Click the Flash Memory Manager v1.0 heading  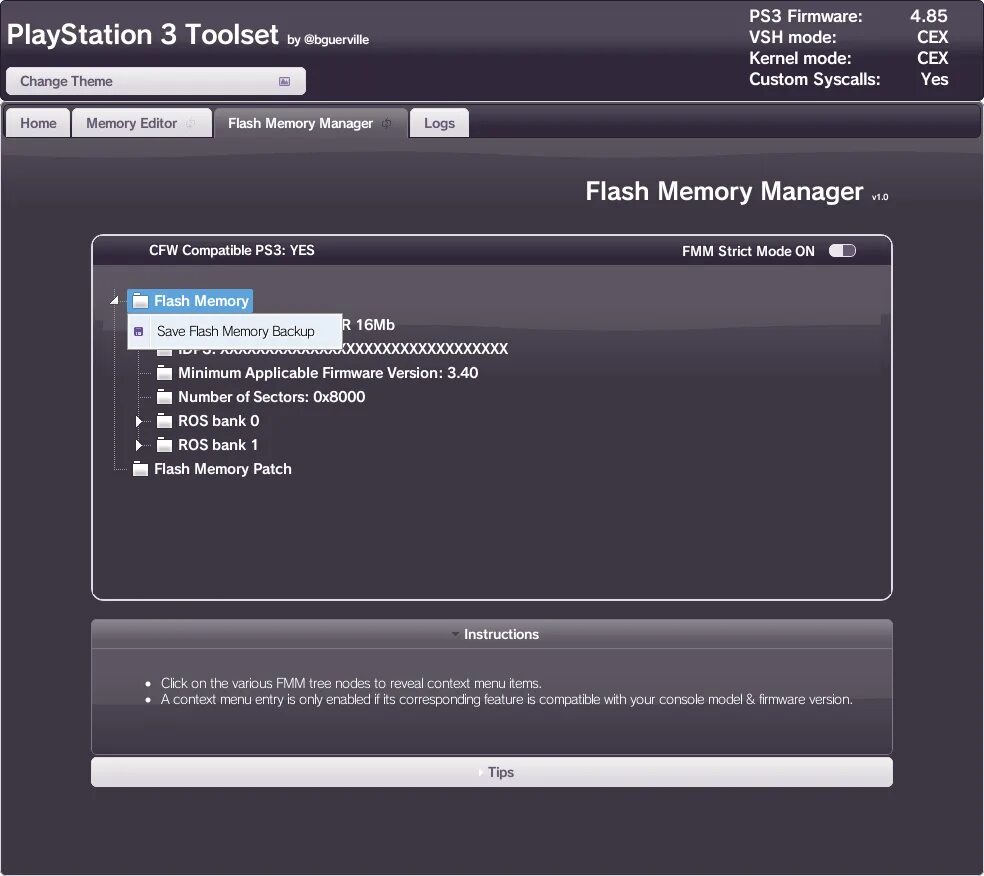point(737,191)
